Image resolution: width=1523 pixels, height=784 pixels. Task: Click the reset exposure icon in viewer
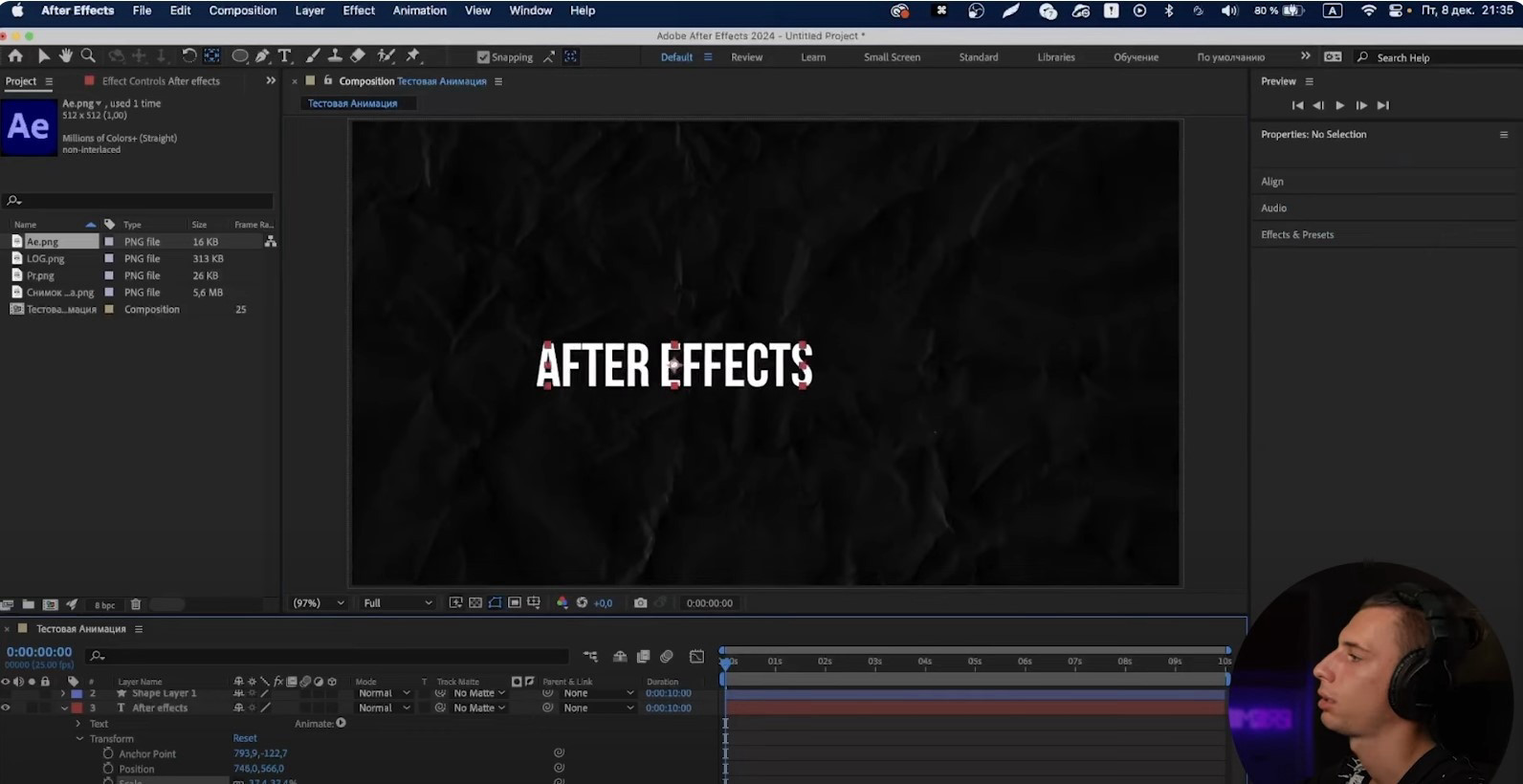(582, 603)
